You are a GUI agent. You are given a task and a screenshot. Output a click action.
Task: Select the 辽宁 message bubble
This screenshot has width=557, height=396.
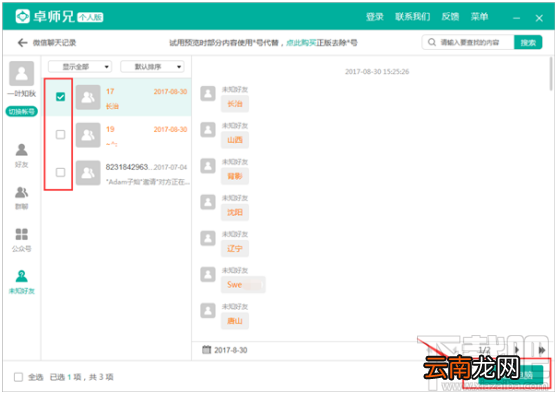[235, 249]
